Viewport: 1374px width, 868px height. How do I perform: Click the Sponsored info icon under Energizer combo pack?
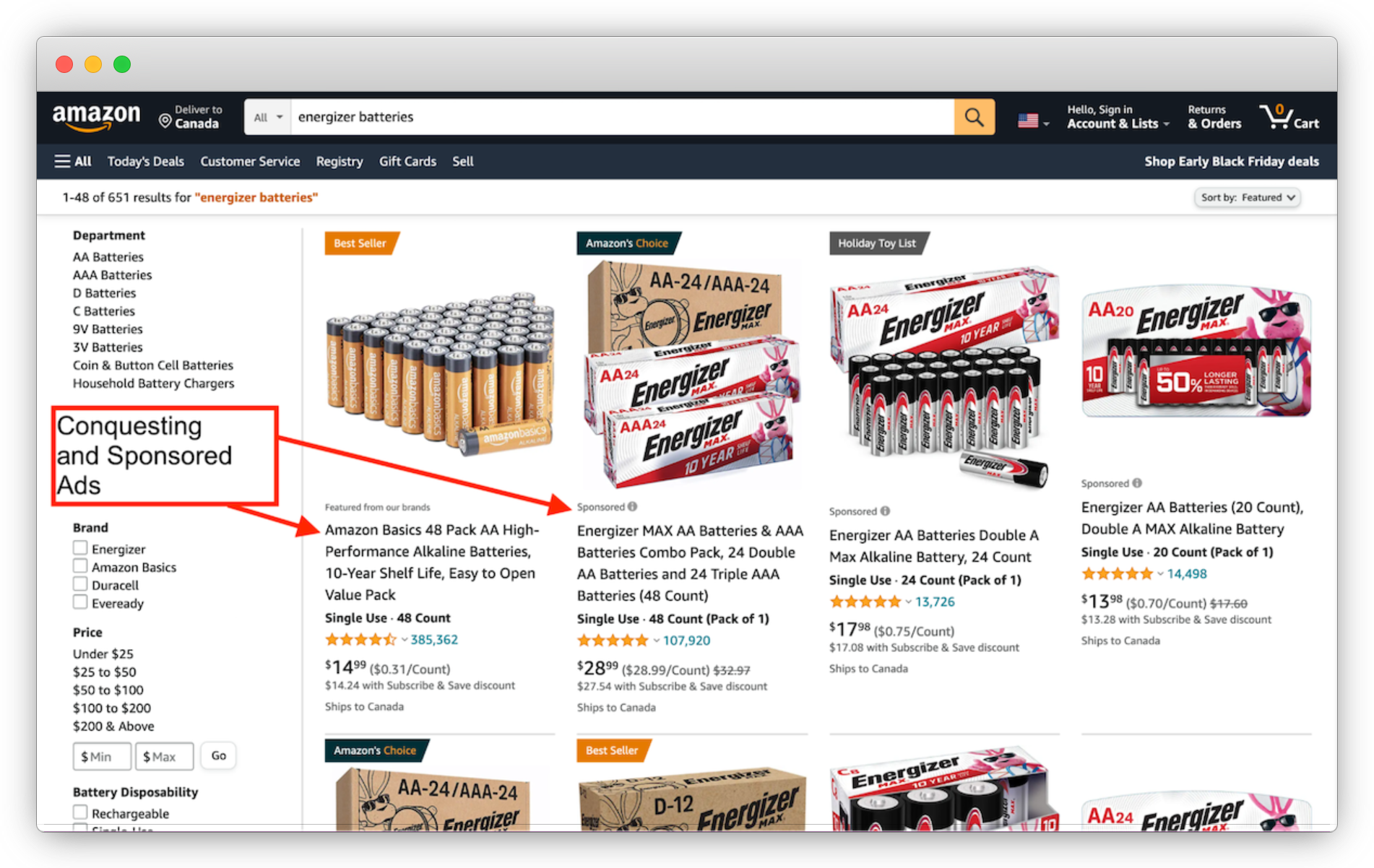[x=633, y=506]
